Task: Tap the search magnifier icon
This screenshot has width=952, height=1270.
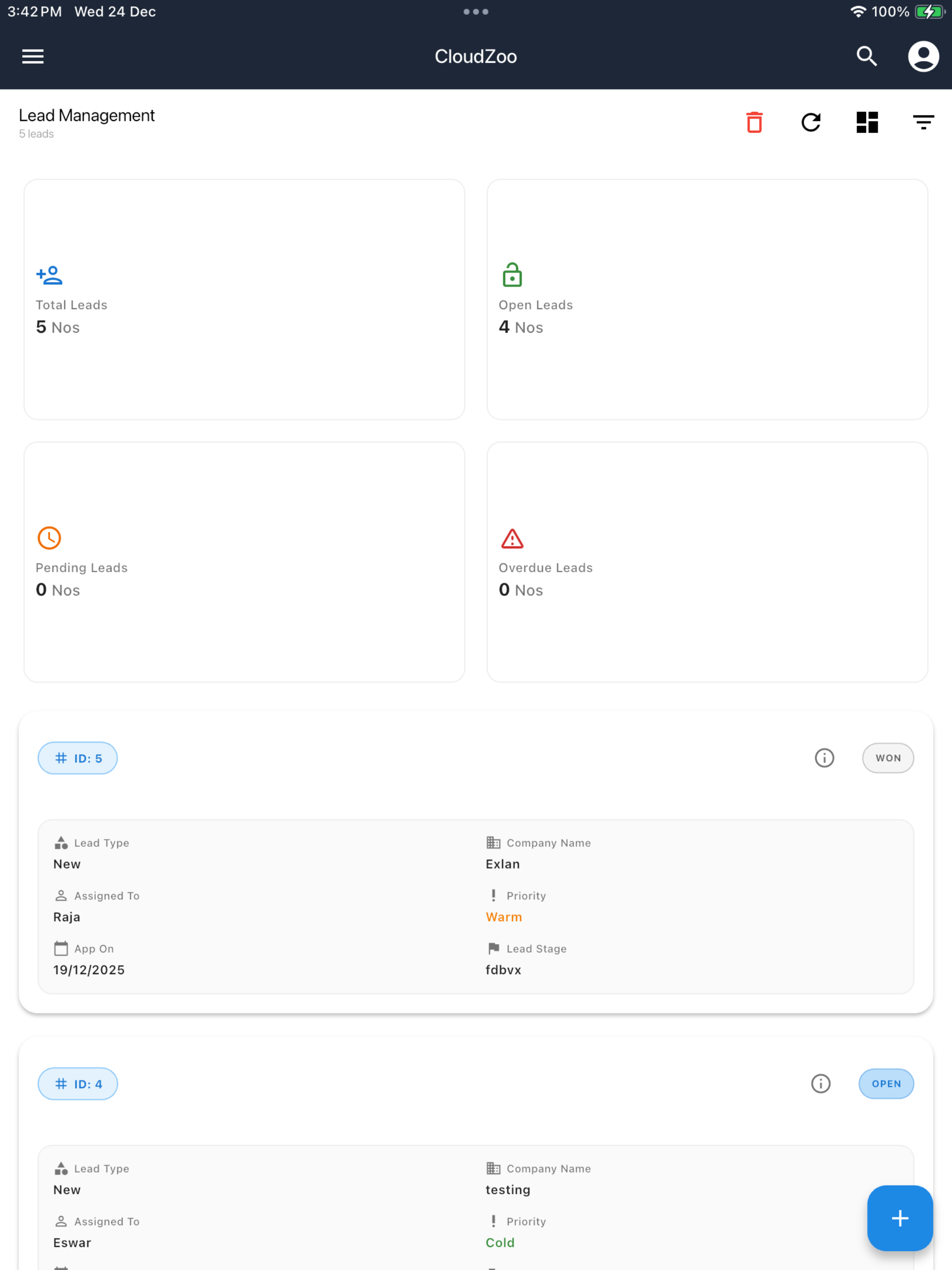Action: point(867,56)
